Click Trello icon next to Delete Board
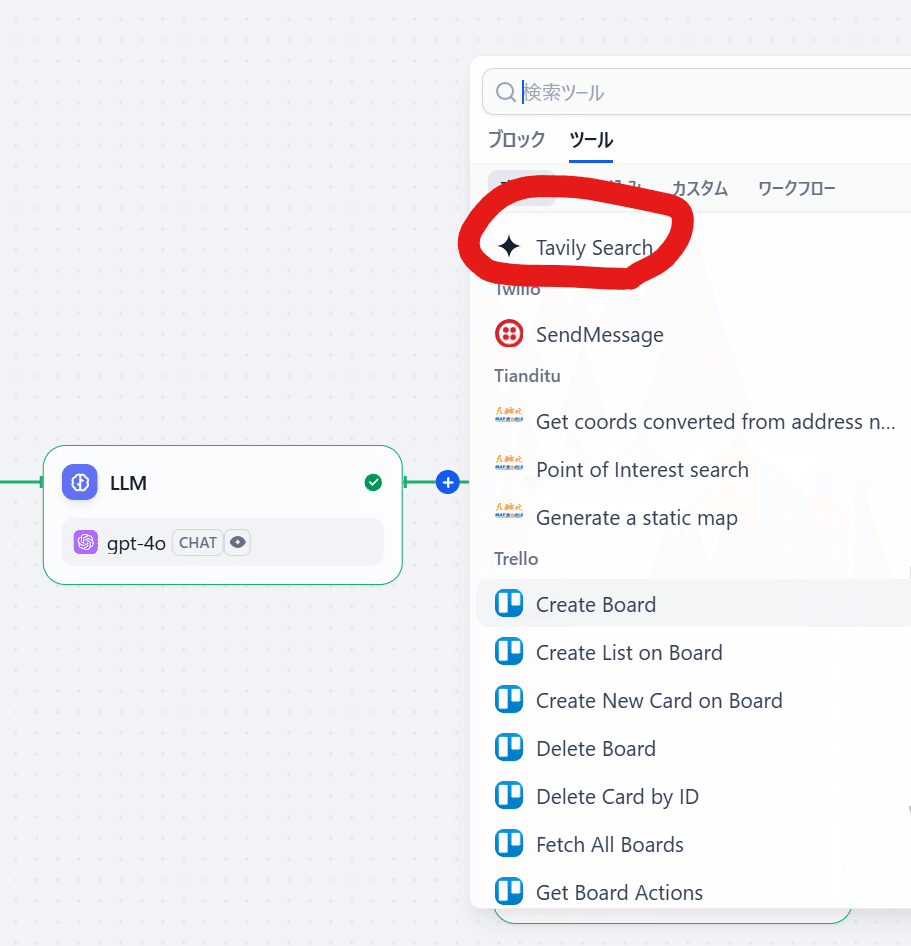This screenshot has width=911, height=946. coord(509,748)
